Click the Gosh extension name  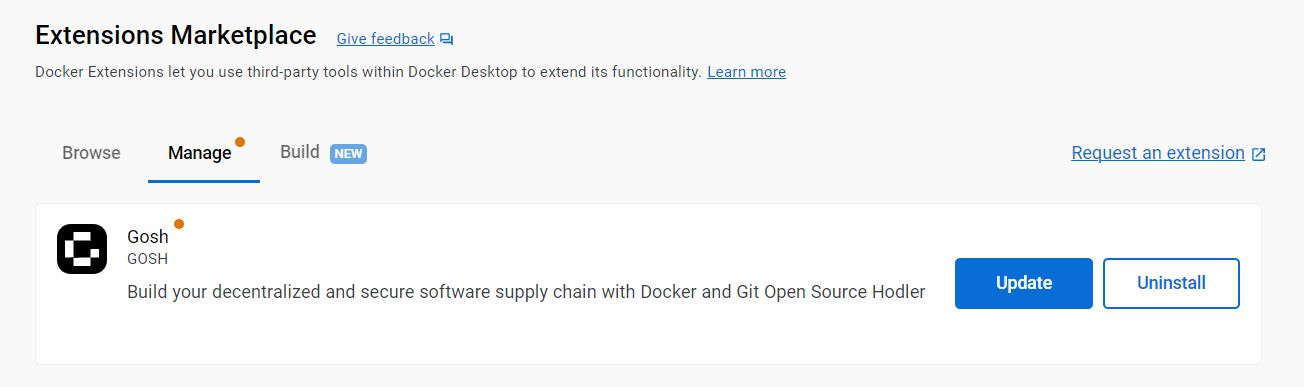[148, 238]
